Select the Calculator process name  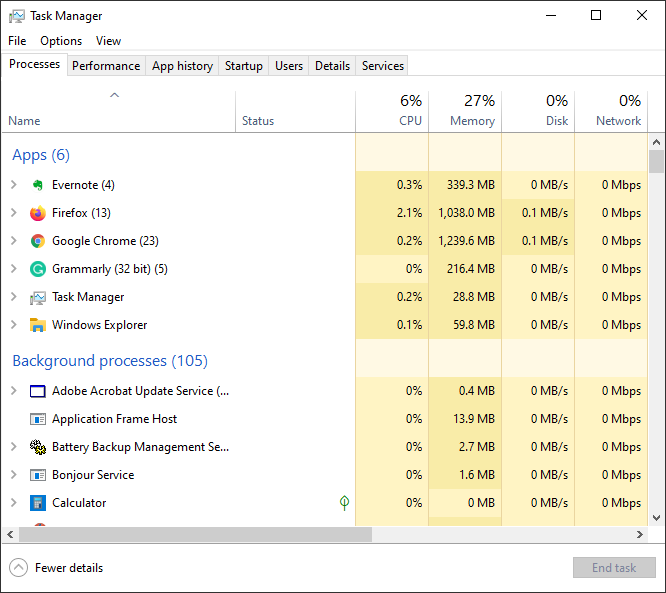79,503
